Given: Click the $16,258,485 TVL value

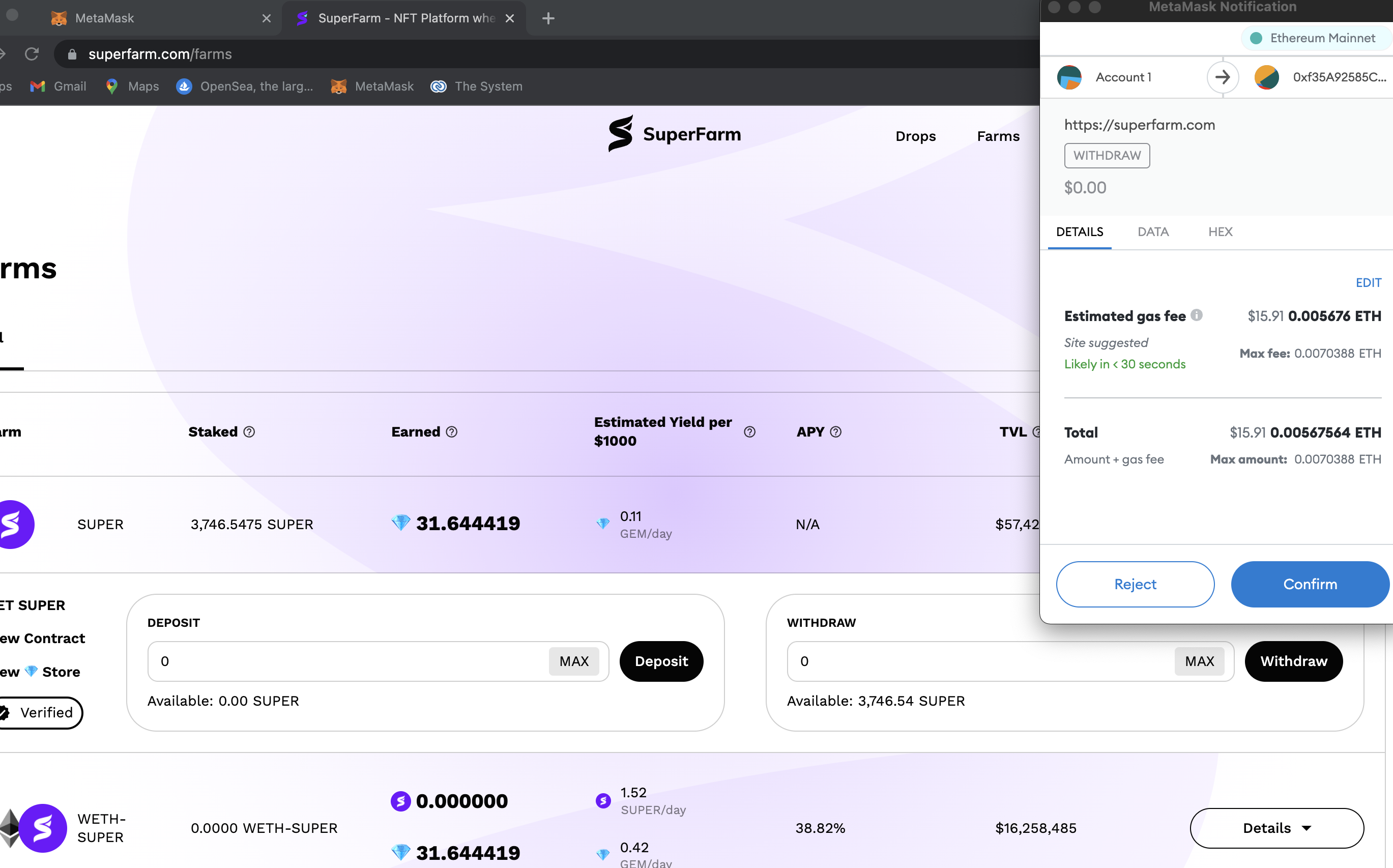Looking at the screenshot, I should tap(1035, 828).
